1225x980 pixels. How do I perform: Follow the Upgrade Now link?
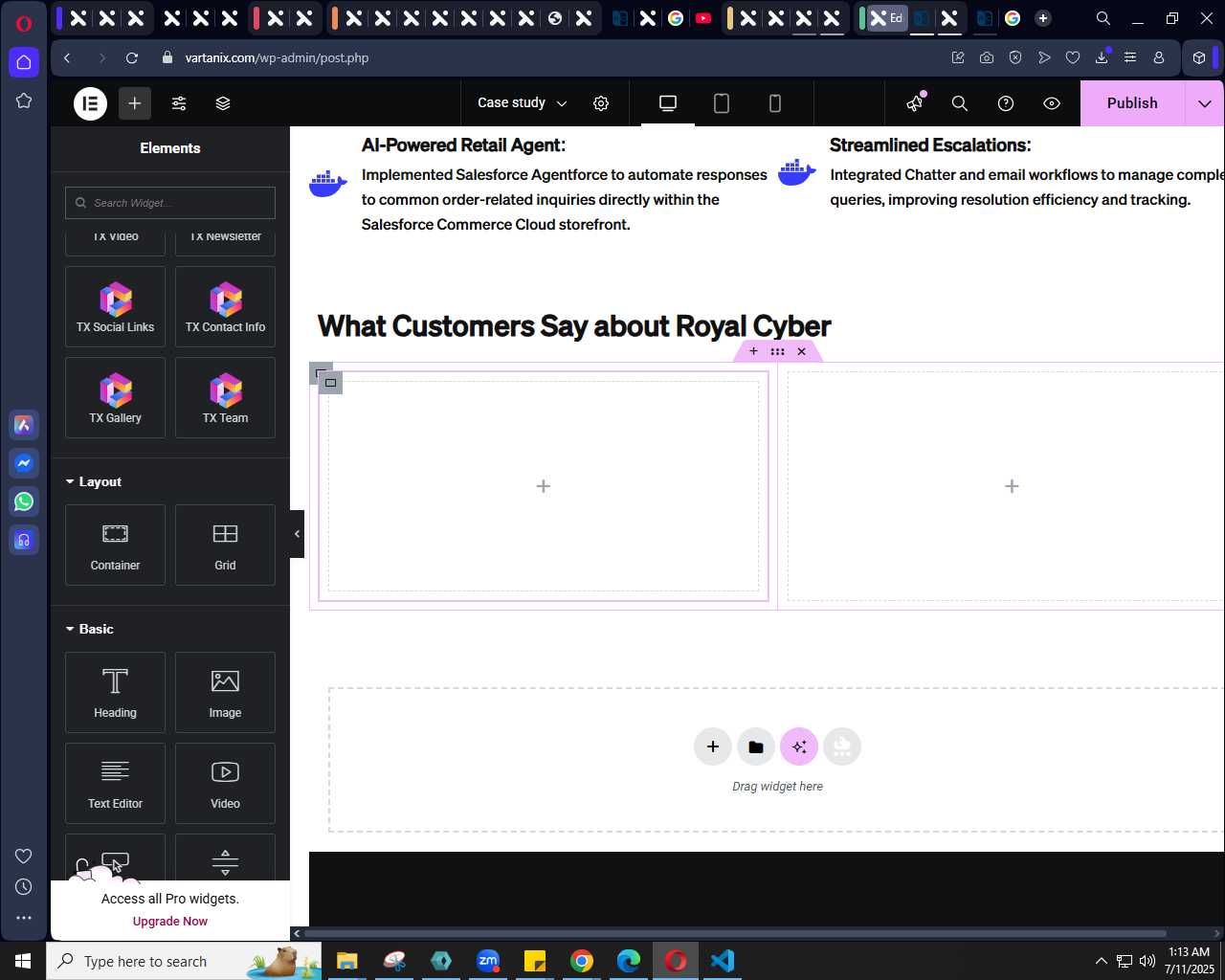pyautogui.click(x=170, y=922)
